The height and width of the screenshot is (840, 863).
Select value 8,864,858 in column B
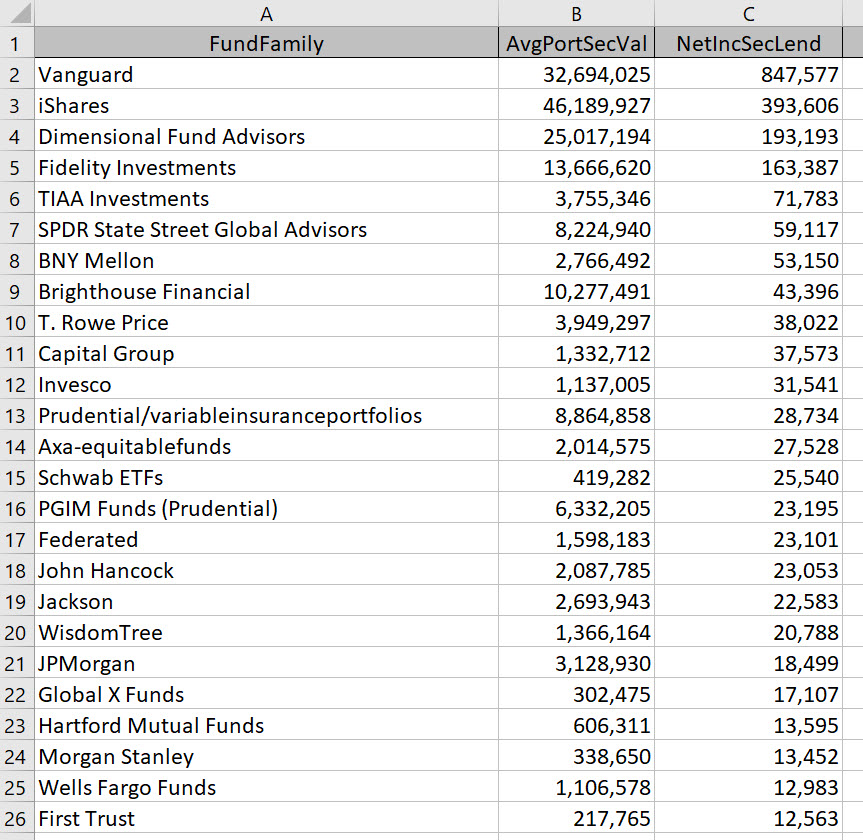click(x=576, y=416)
